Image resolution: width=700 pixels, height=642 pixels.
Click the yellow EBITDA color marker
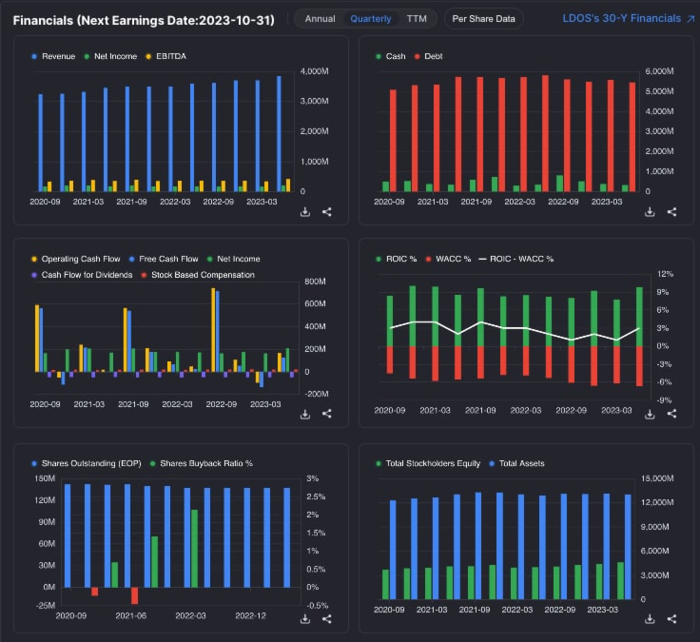click(149, 57)
